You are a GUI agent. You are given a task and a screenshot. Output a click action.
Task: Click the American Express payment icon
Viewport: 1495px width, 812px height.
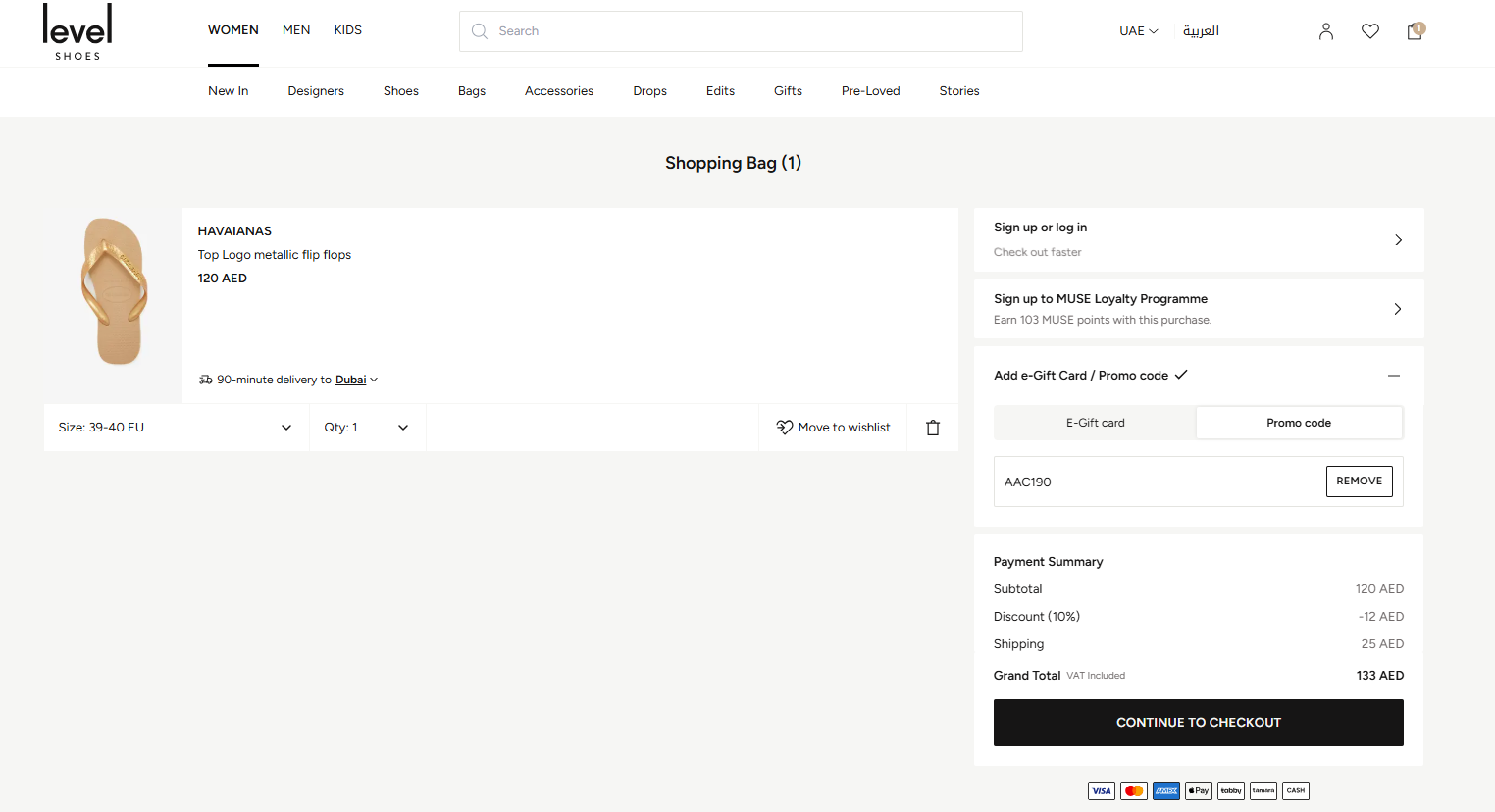[x=1166, y=790]
